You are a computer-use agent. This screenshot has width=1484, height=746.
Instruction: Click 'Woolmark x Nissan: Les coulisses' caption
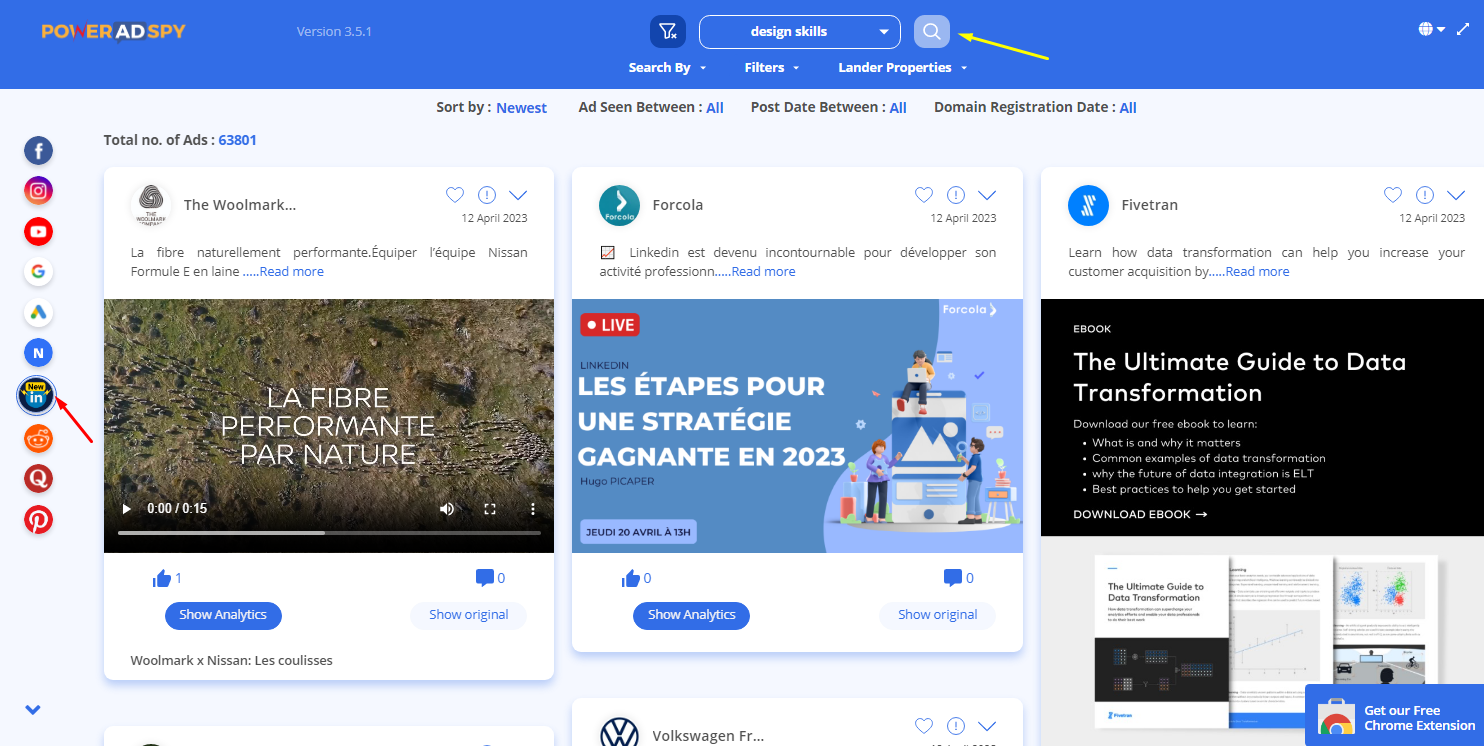tap(231, 660)
